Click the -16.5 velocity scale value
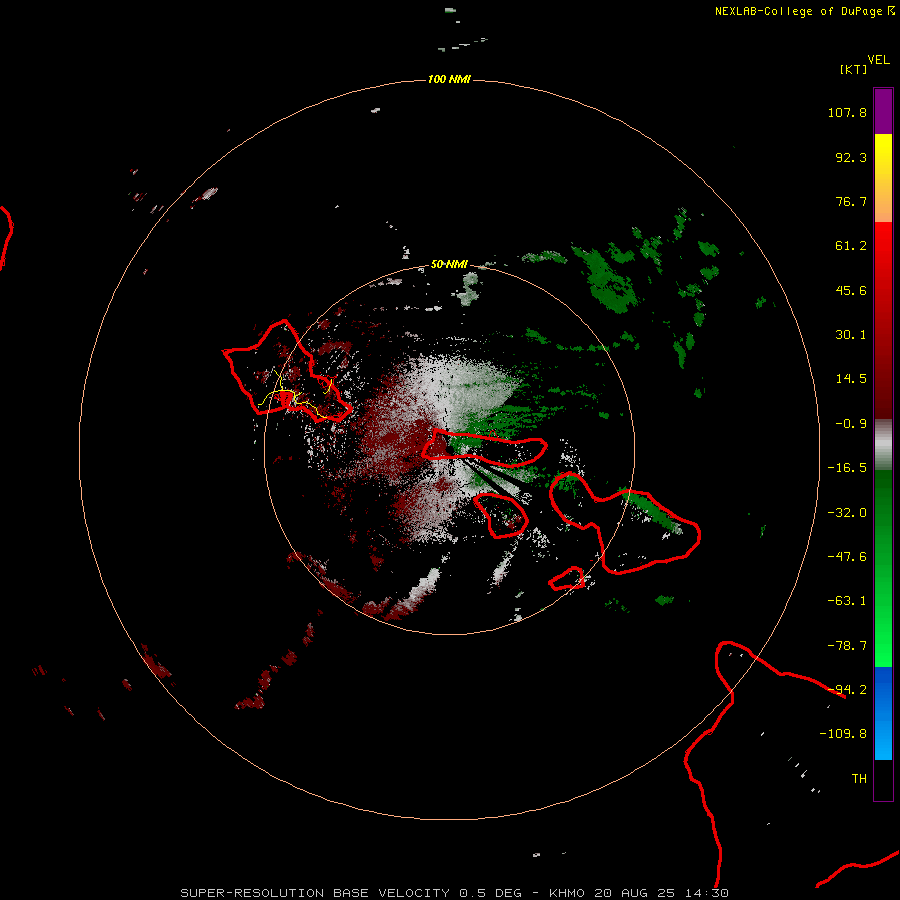 (x=847, y=468)
